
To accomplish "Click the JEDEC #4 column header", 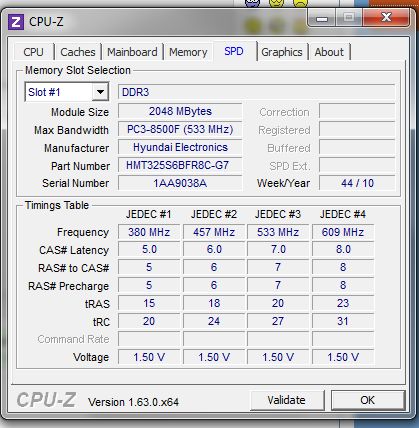I will (x=343, y=214).
